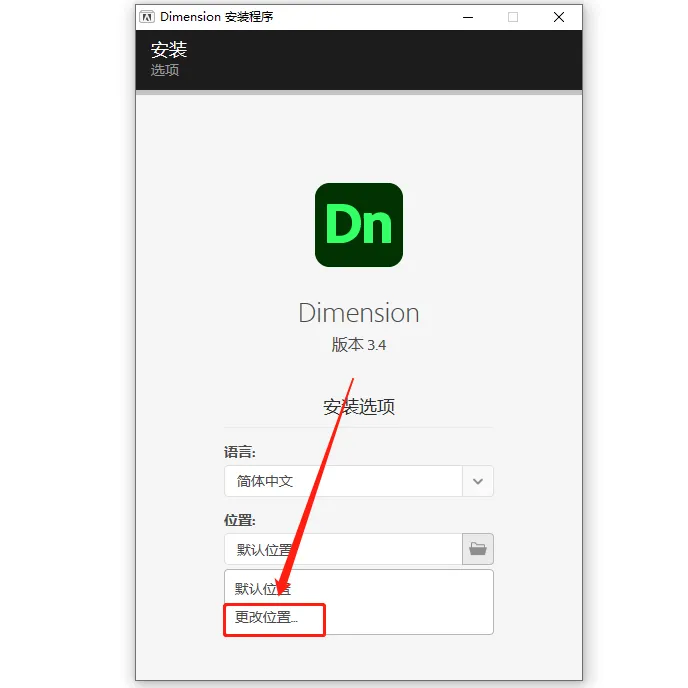The height and width of the screenshot is (688, 688).
Task: Select 默认位置 in the location list
Action: coord(358,588)
